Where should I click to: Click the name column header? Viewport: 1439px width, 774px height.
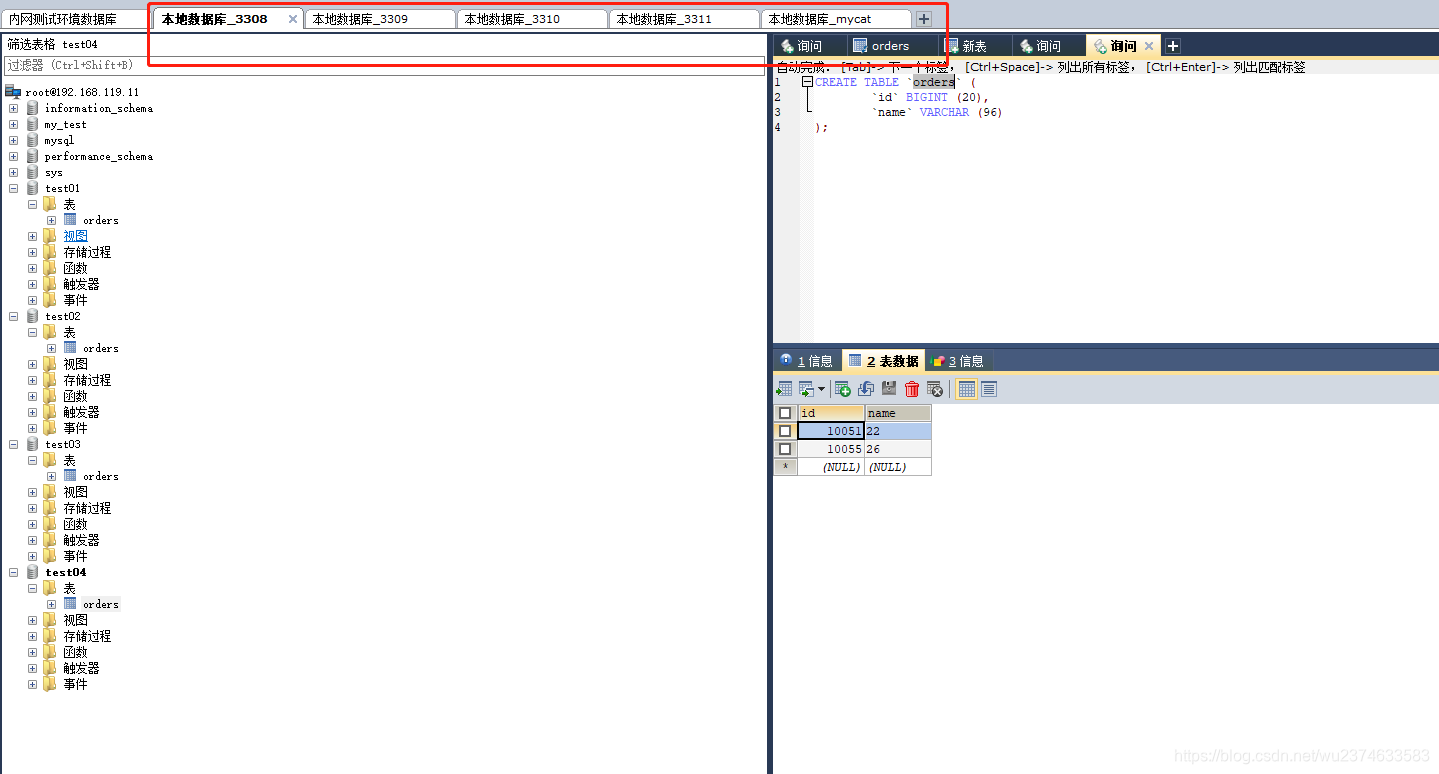coord(898,413)
